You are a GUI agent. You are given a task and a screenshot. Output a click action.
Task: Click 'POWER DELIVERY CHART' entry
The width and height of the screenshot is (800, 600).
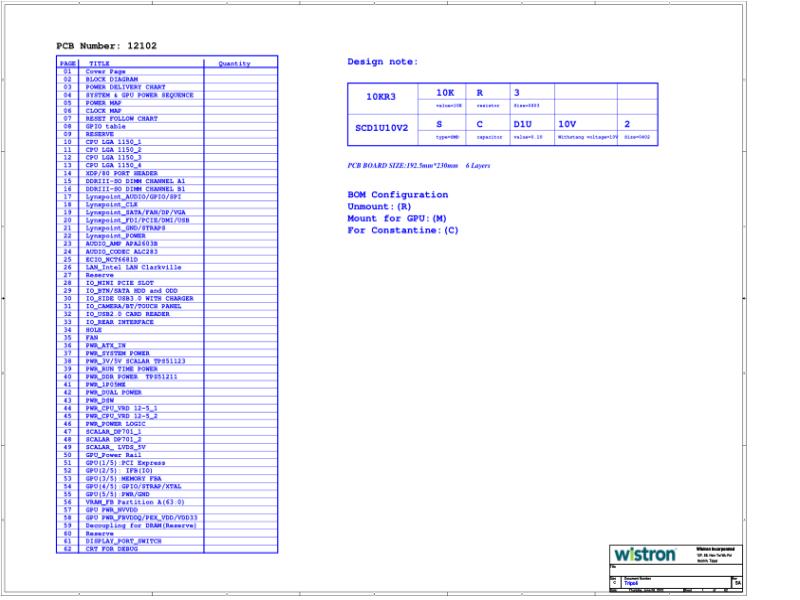click(x=126, y=87)
